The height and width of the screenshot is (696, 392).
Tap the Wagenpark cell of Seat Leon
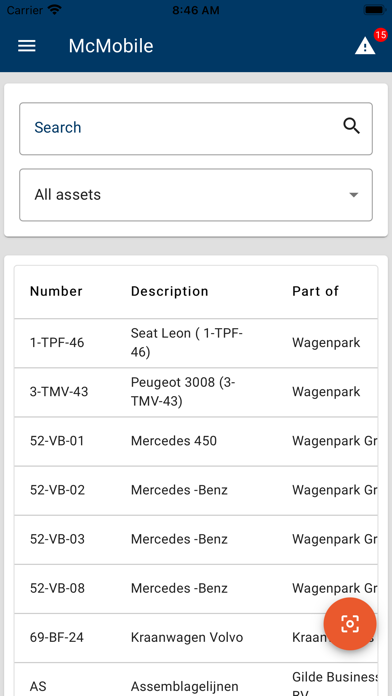[x=326, y=343]
